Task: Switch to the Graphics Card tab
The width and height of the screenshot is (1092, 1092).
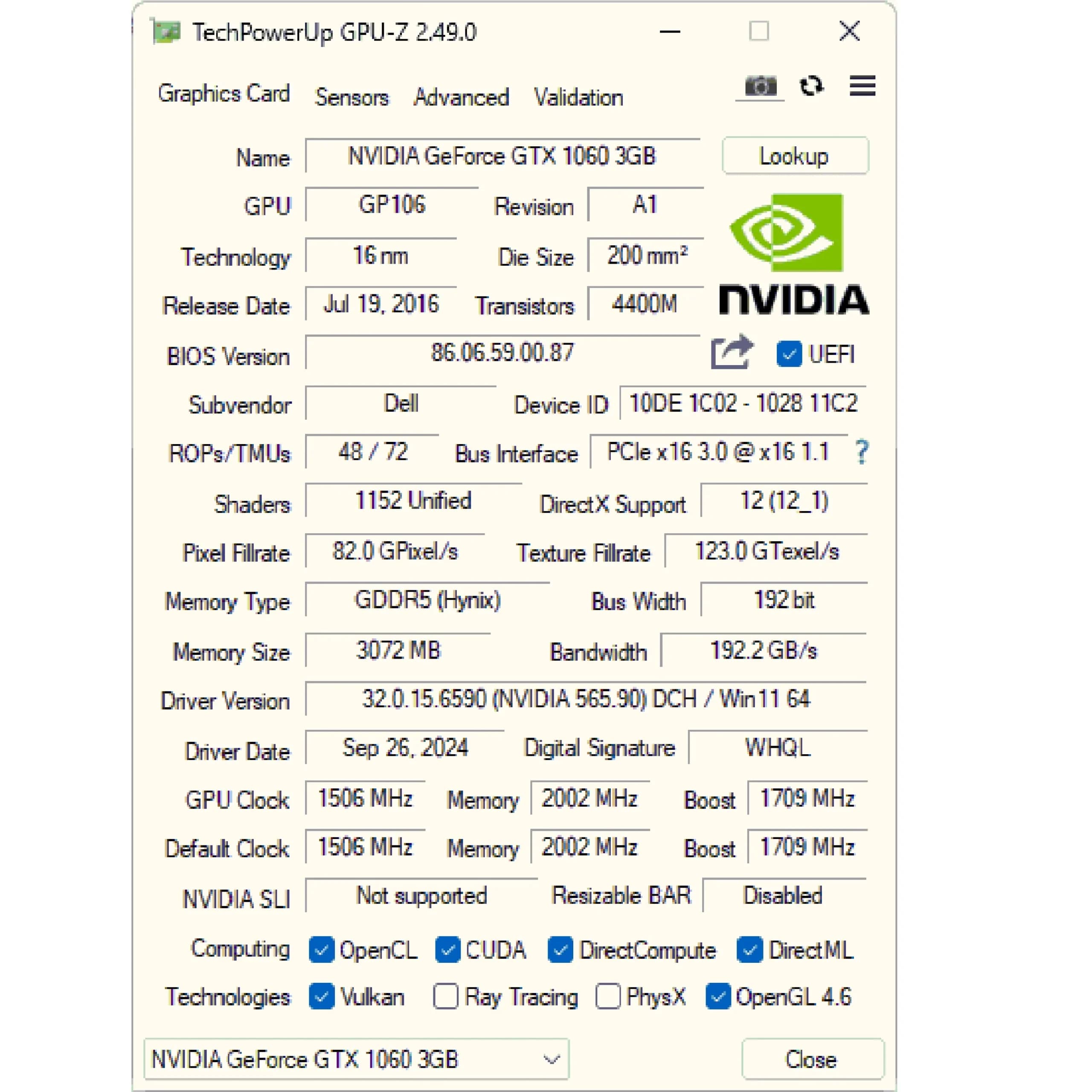Action: (x=224, y=93)
